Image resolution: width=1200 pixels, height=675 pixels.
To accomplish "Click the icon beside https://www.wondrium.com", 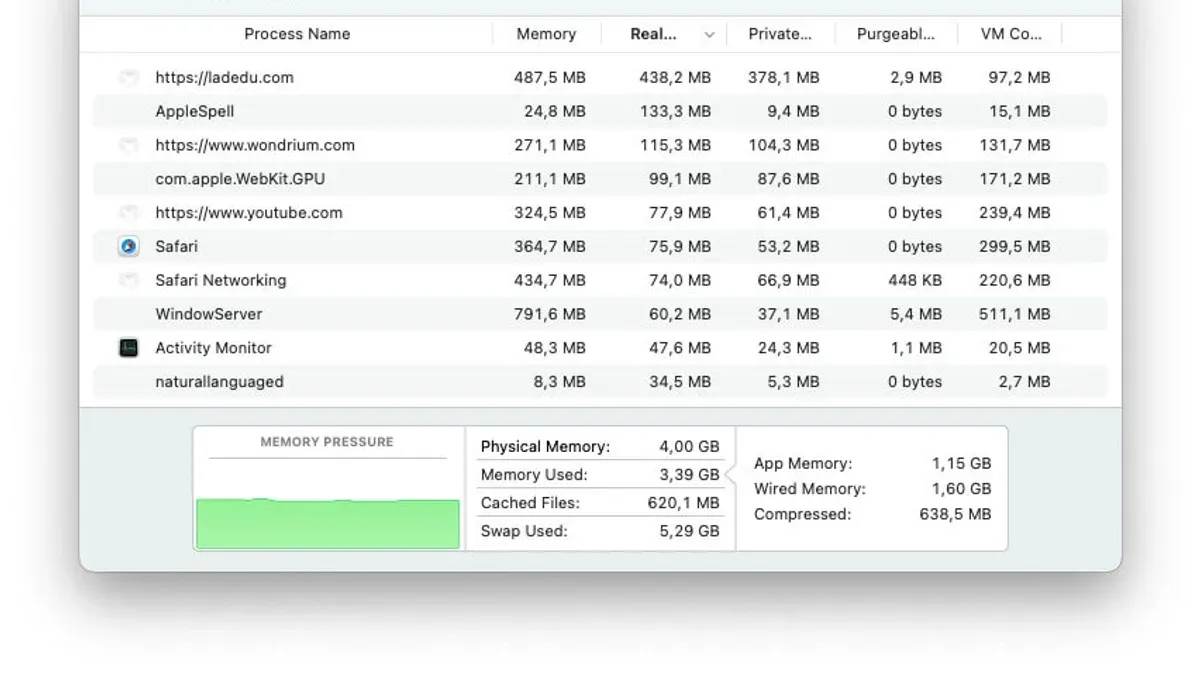I will (x=129, y=145).
